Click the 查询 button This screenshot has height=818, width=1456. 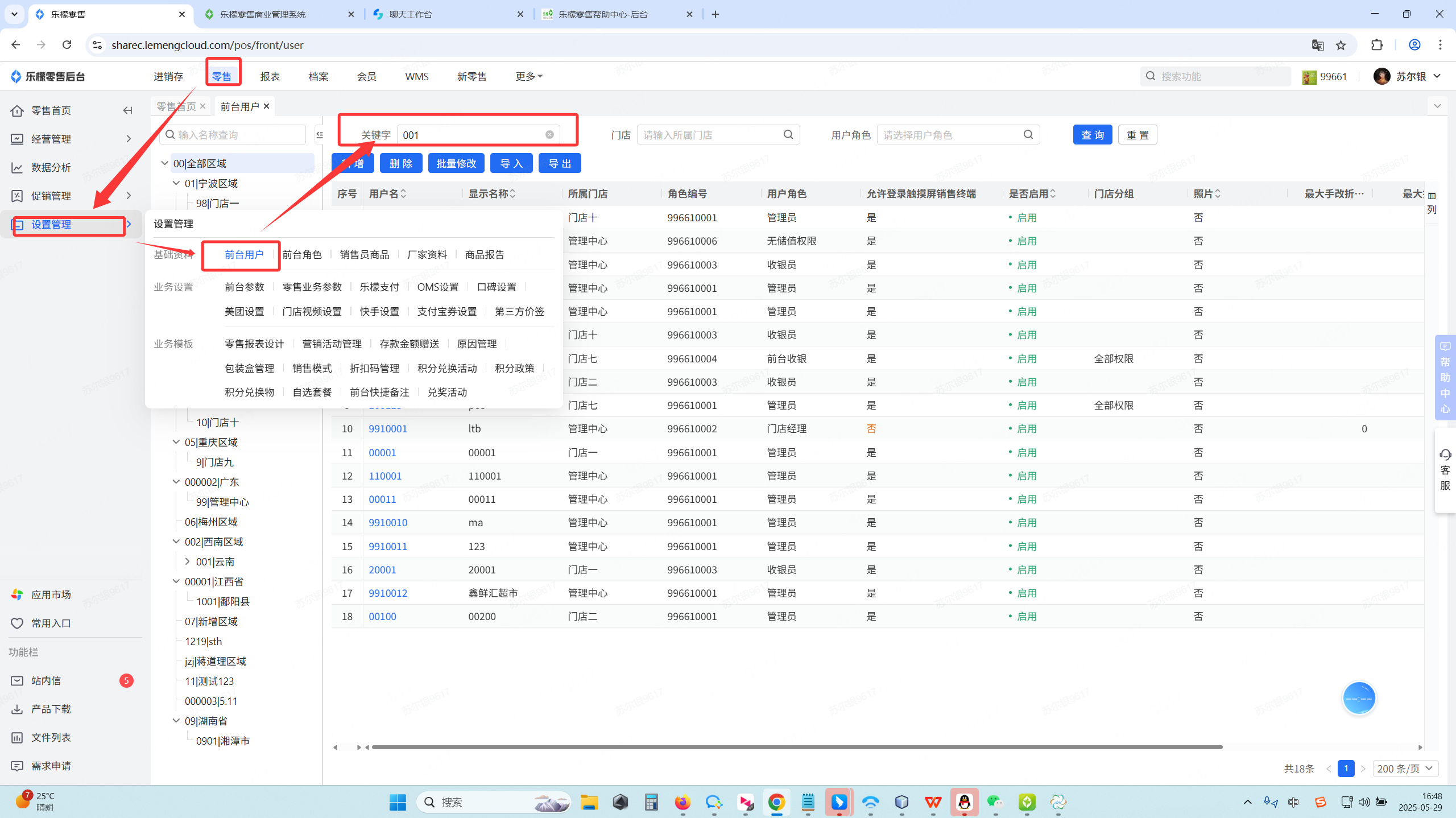[x=1092, y=135]
